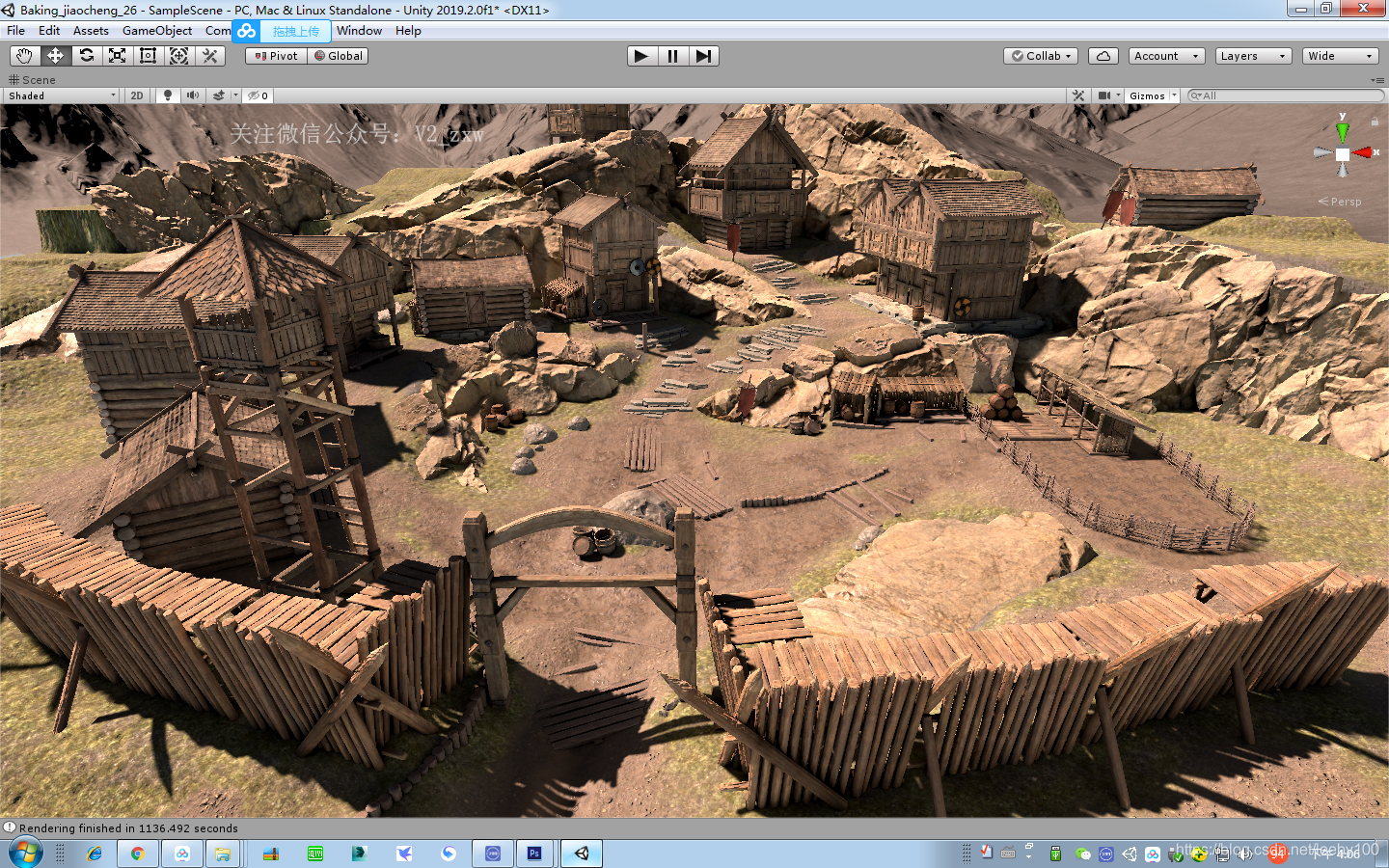Image resolution: width=1389 pixels, height=868 pixels.
Task: Click the blue cloud upload overlay button
Action: tap(282, 31)
